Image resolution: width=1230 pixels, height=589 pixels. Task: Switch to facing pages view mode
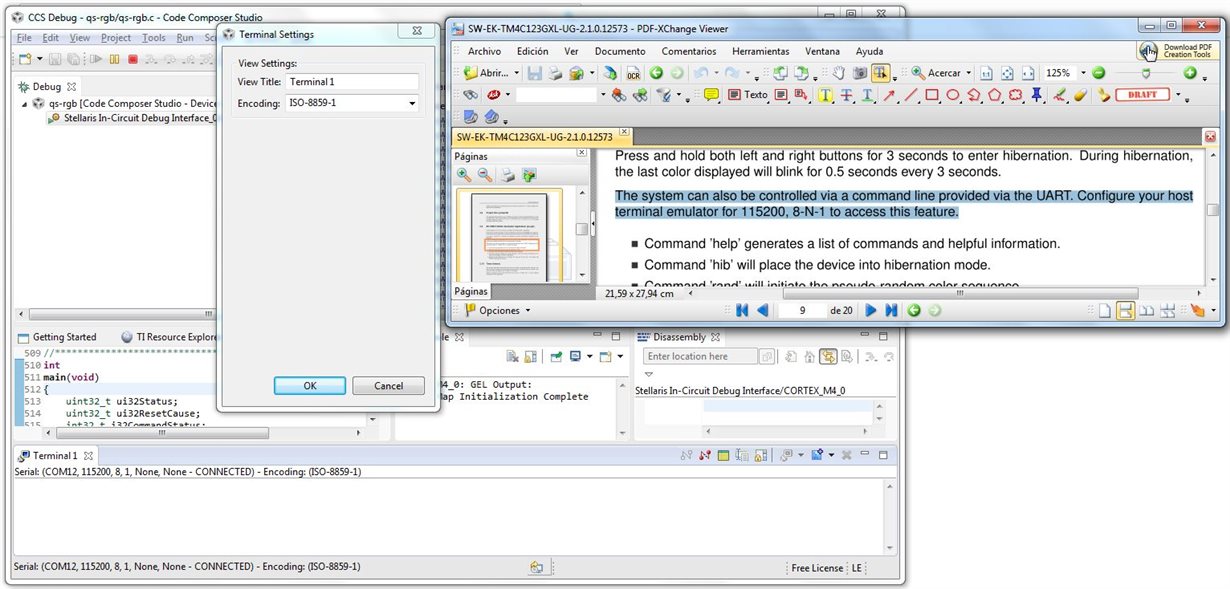1146,310
